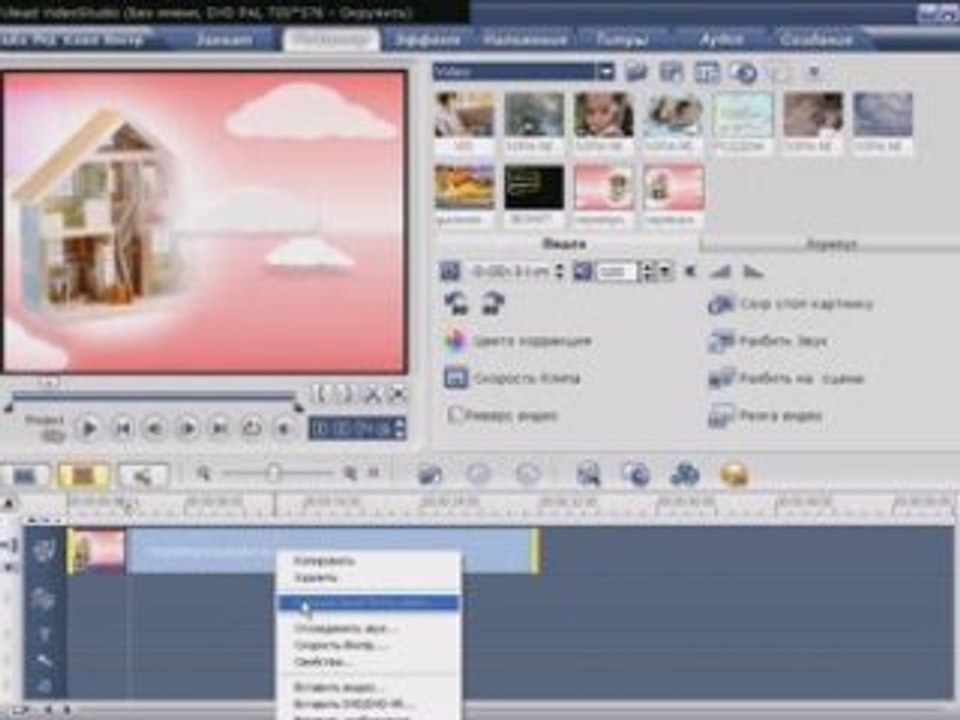This screenshot has width=960, height=720.
Task: Open Цвета коррекция color settings
Action: (517, 340)
